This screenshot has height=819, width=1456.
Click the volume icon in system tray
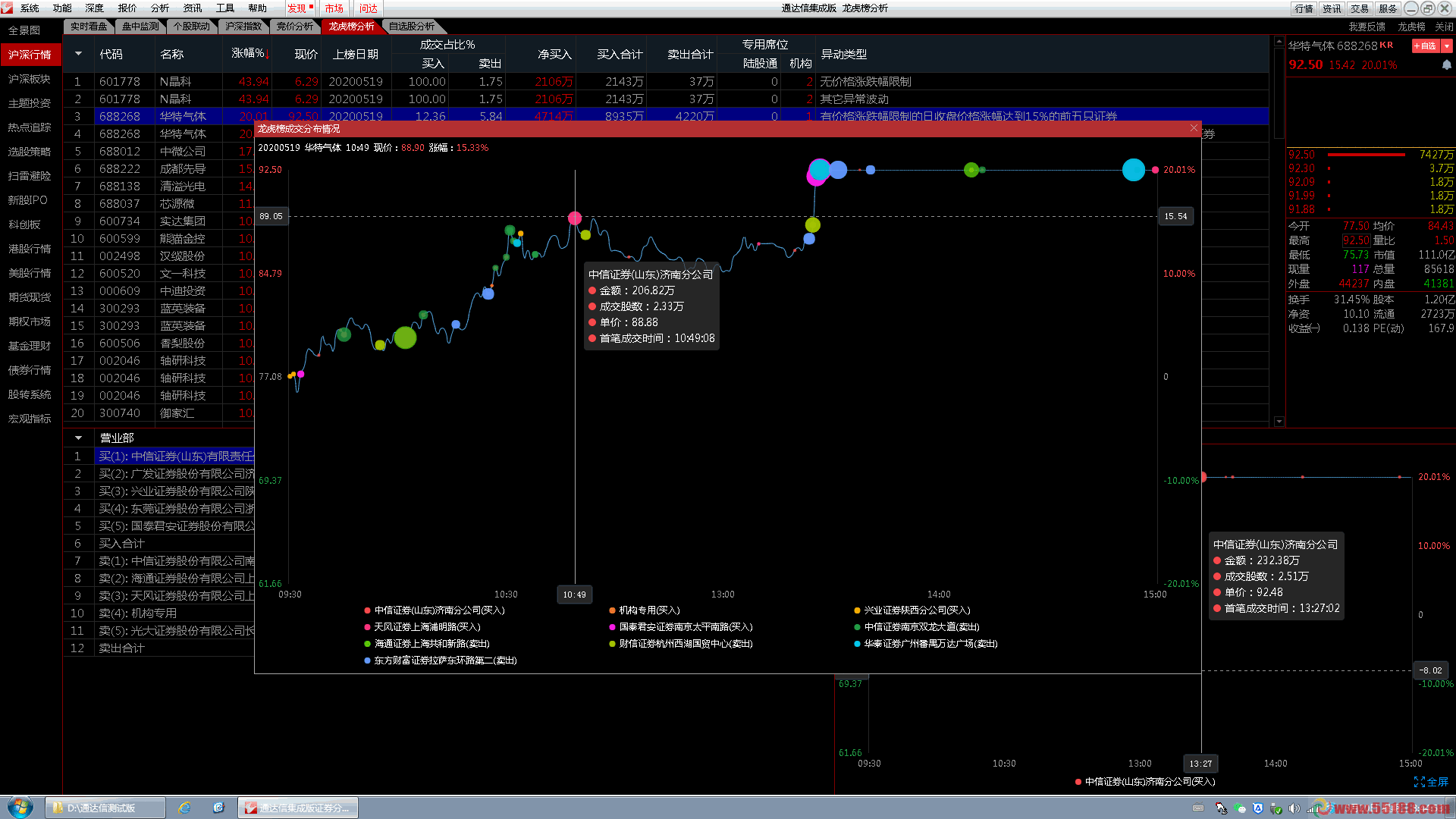pos(1294,808)
